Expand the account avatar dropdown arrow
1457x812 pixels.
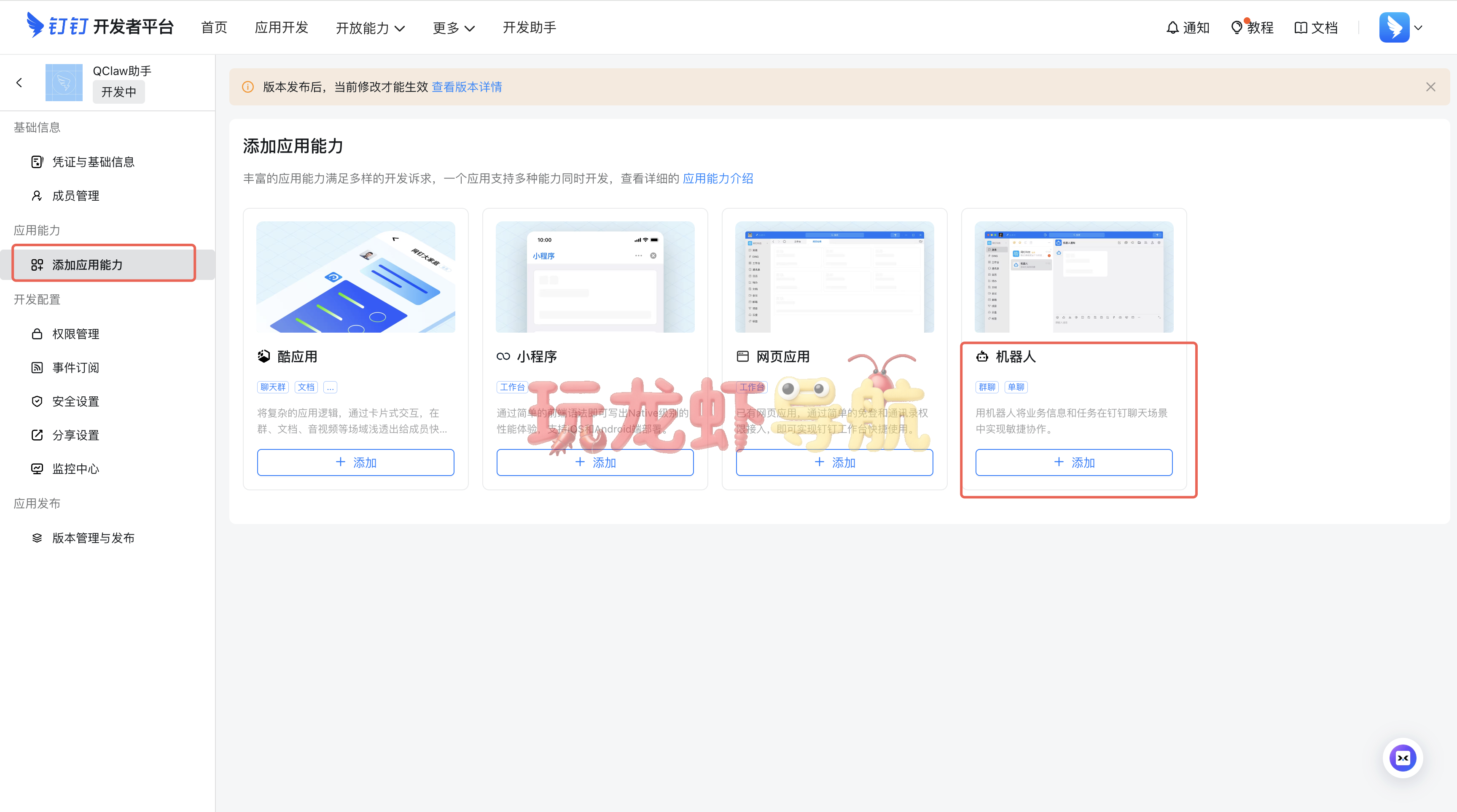1418,27
